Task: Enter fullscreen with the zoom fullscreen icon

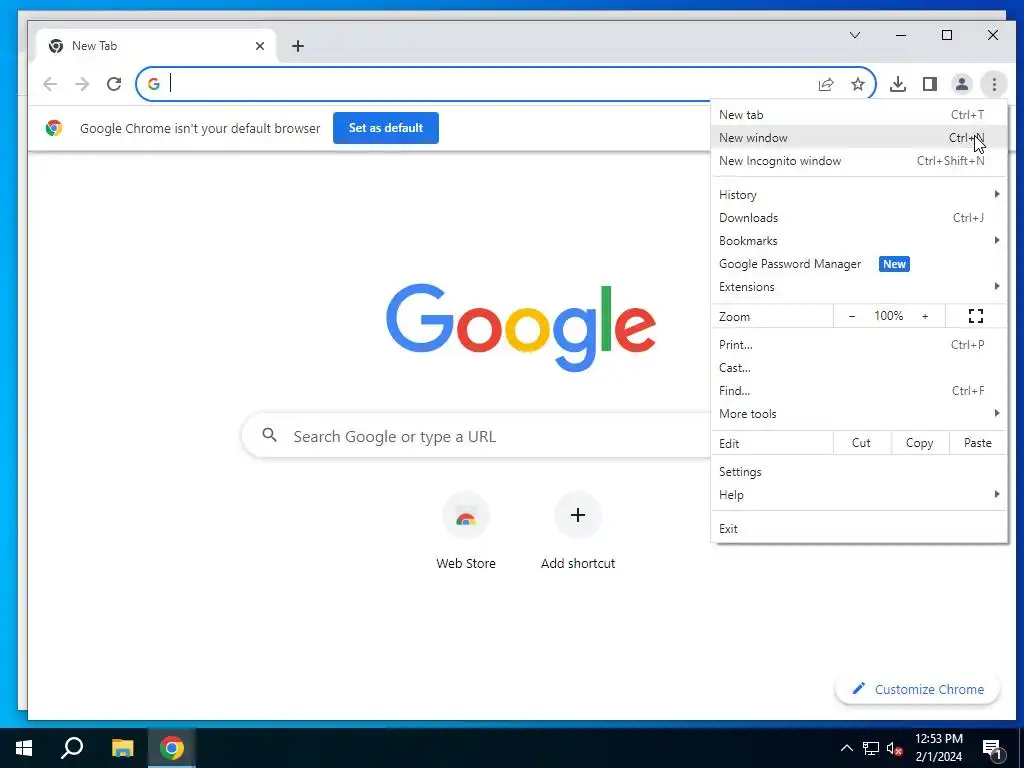Action: (x=976, y=316)
